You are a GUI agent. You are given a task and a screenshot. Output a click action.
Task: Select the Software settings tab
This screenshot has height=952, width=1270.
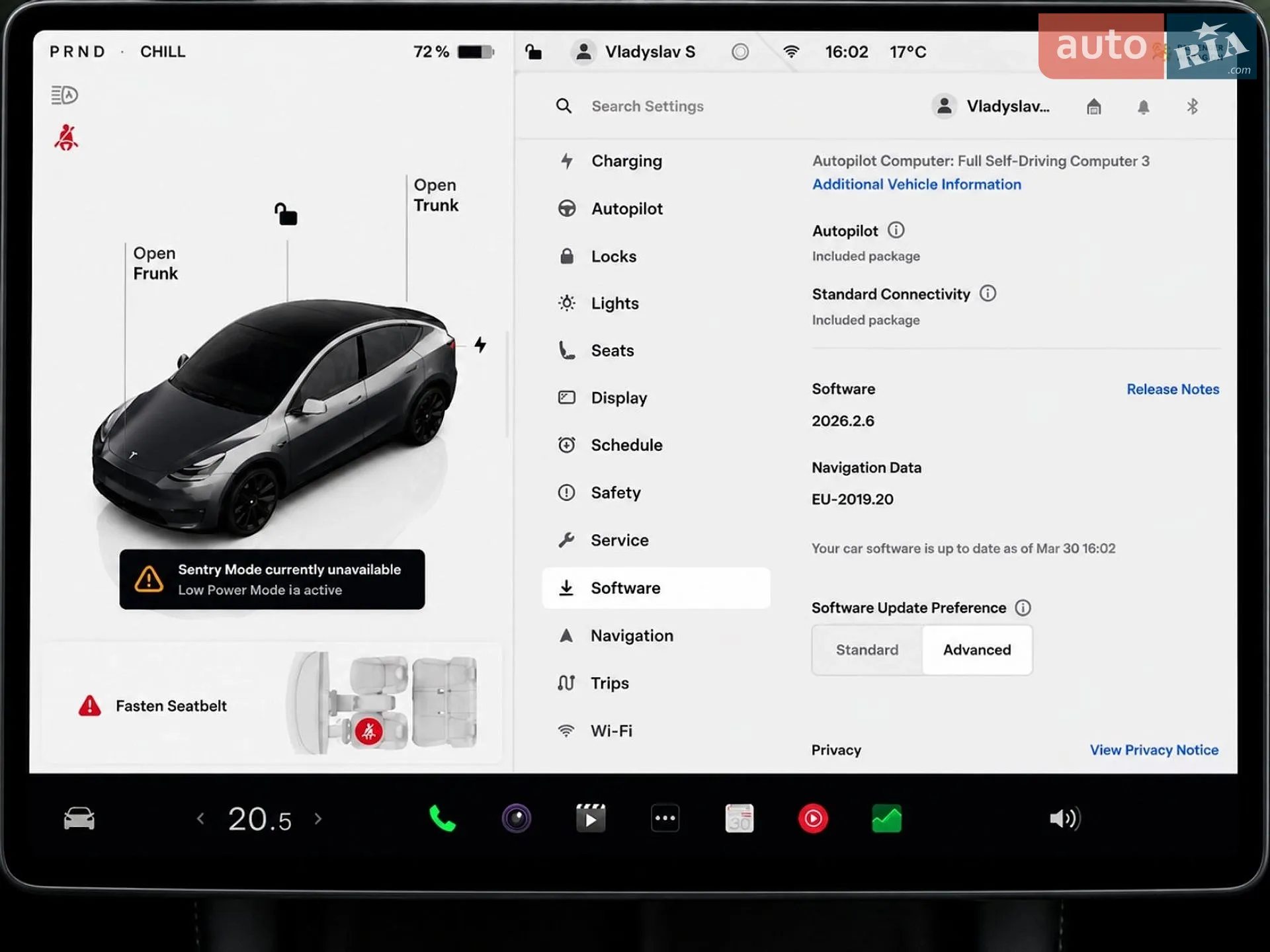[656, 588]
